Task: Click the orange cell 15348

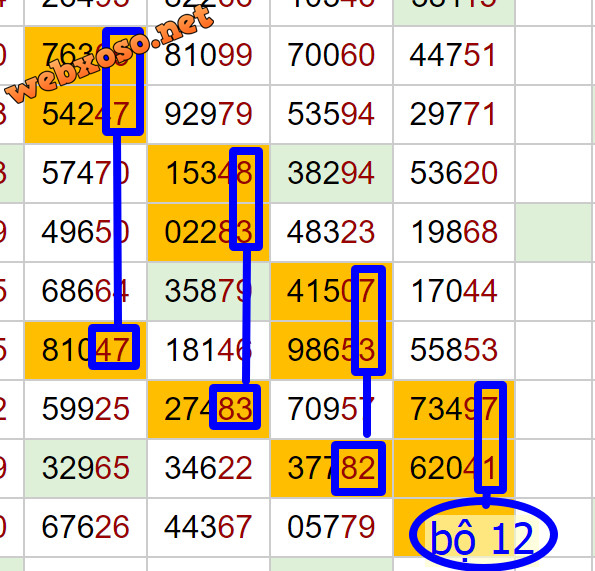Action: pyautogui.click(x=208, y=173)
